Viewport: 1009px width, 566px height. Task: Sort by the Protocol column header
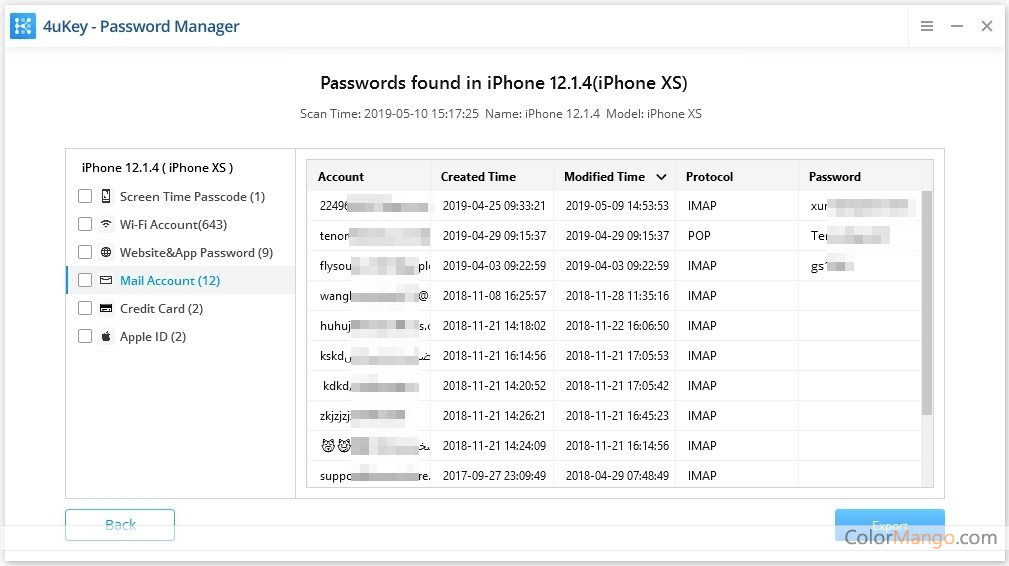pos(709,177)
